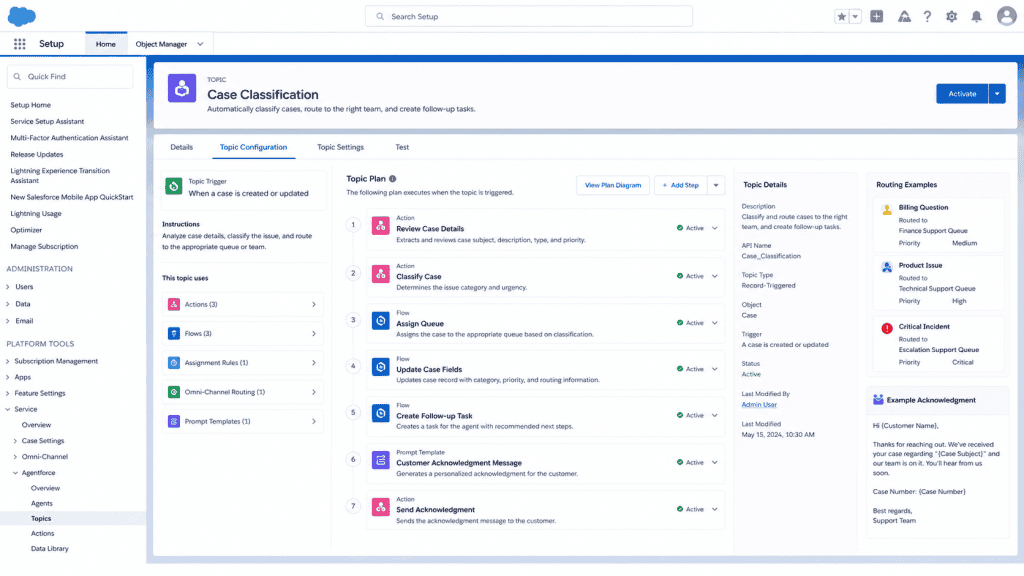Open the Trailhead guidance icon

(904, 17)
